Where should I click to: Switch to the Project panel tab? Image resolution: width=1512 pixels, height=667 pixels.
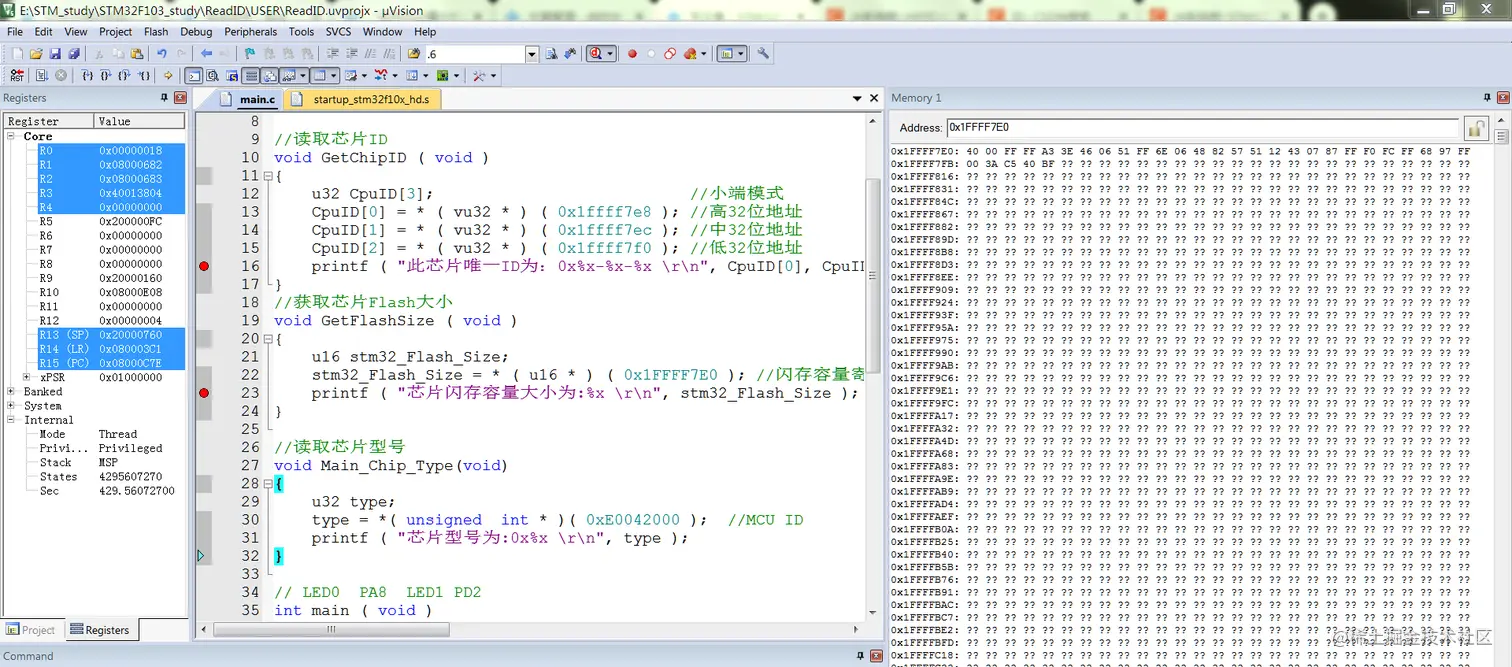pos(31,630)
